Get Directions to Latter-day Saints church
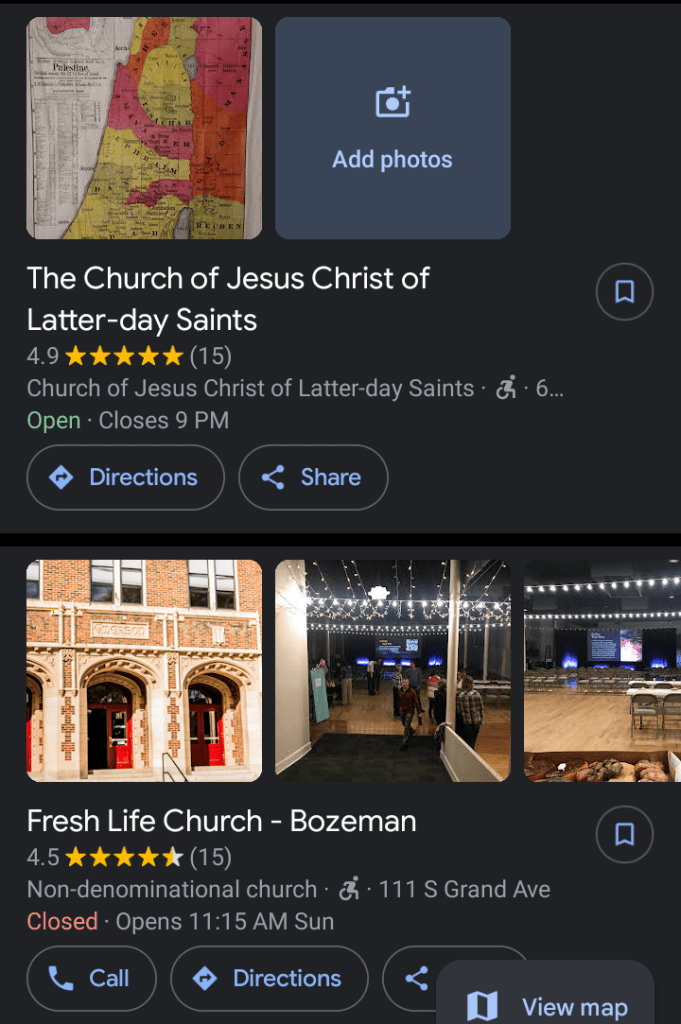The height and width of the screenshot is (1024, 681). (x=125, y=478)
